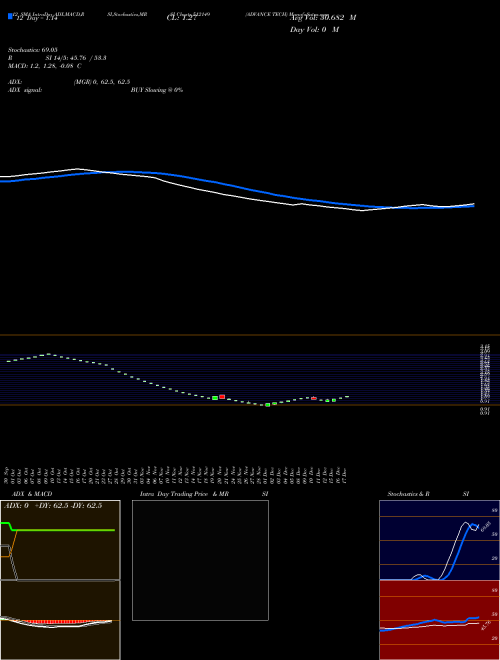Screen dimensions: 500x660
Task: Select the 'Intra Day Trading Price & MR' title
Action: tap(184, 494)
